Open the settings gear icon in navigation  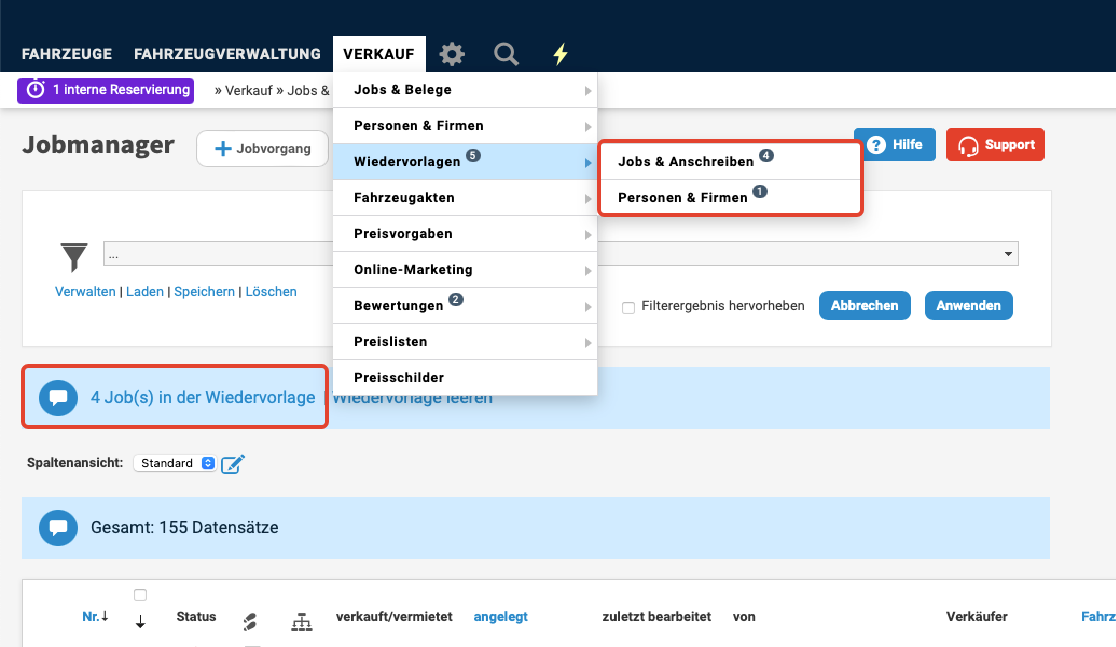point(453,54)
